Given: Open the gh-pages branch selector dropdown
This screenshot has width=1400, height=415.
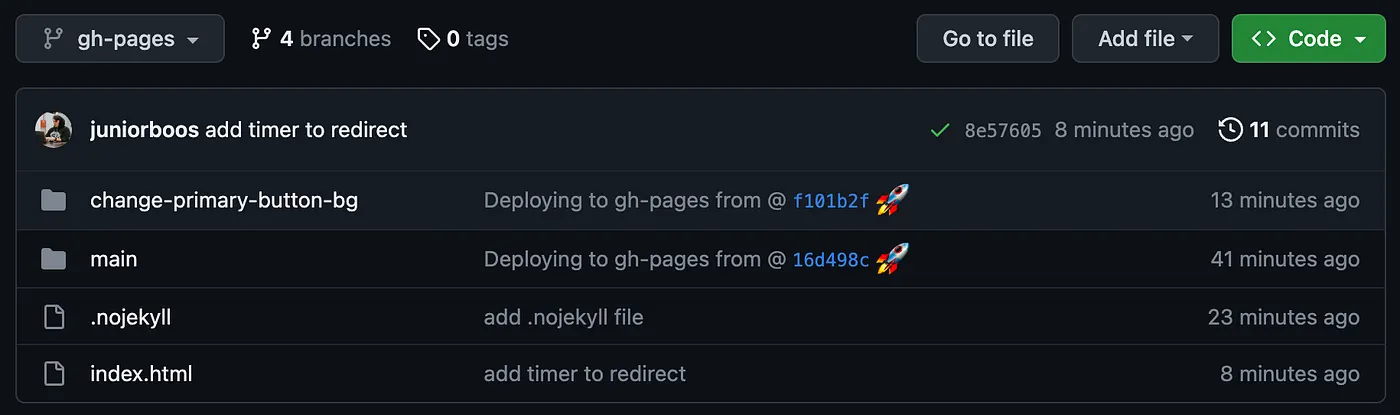Looking at the screenshot, I should [120, 39].
